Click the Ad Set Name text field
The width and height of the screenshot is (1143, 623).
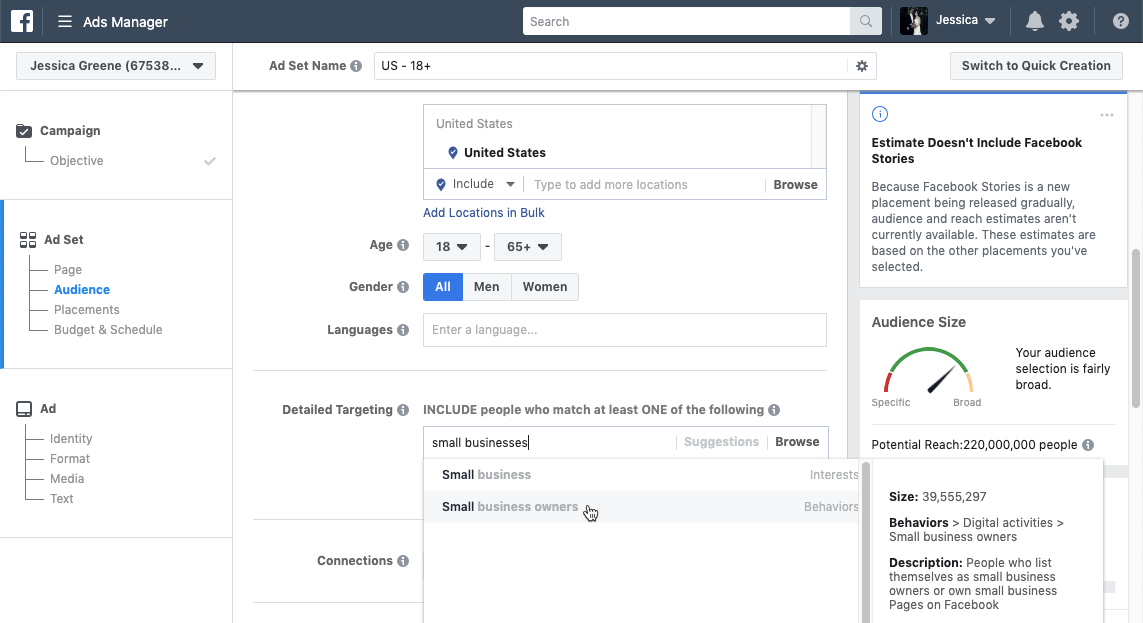[611, 66]
